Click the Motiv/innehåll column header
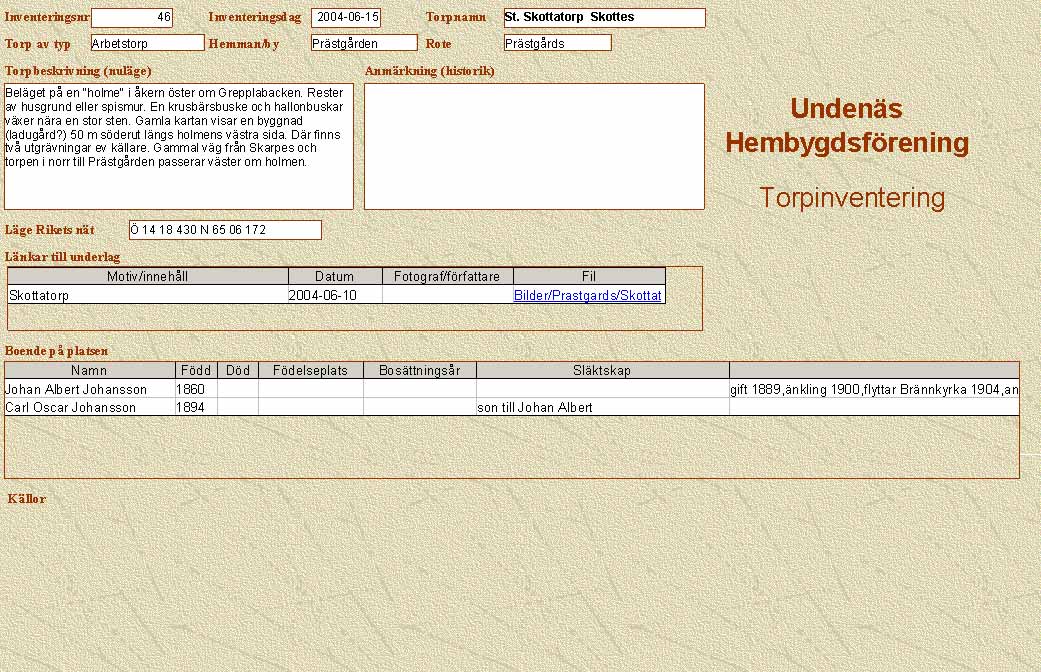The image size is (1041, 672). pyautogui.click(x=148, y=277)
